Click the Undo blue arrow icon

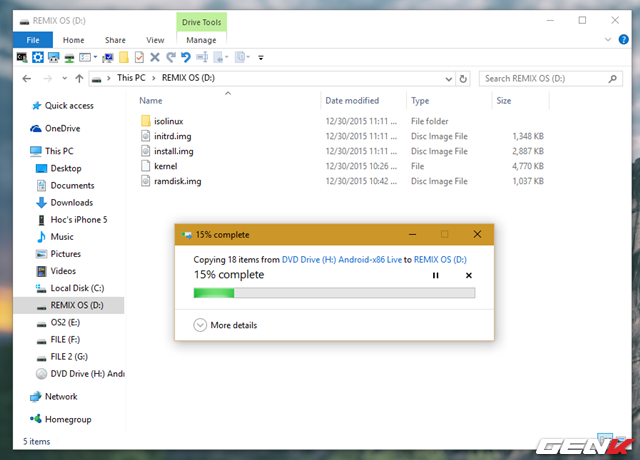pos(186,57)
